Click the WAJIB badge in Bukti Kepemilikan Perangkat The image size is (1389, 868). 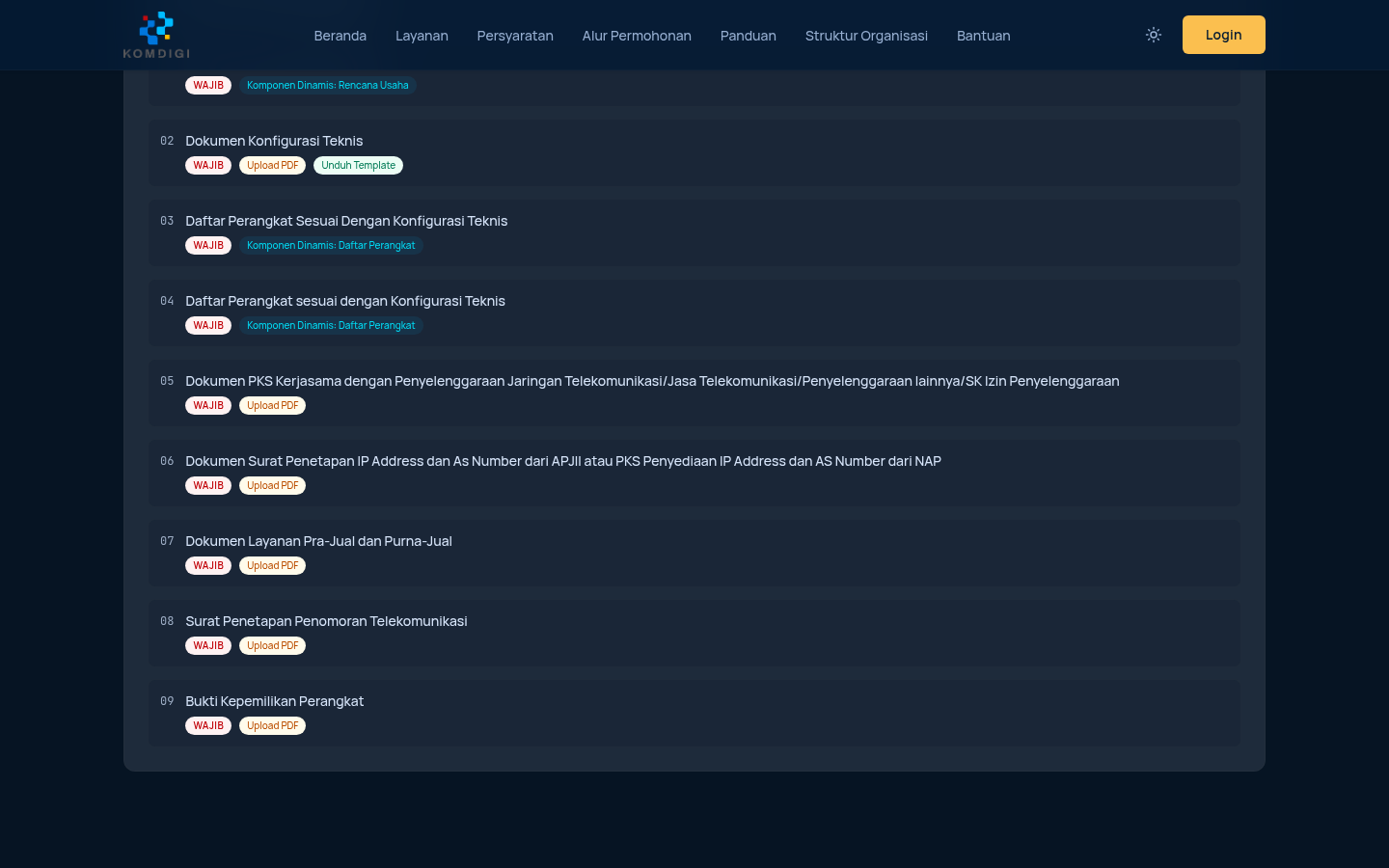pos(208,726)
